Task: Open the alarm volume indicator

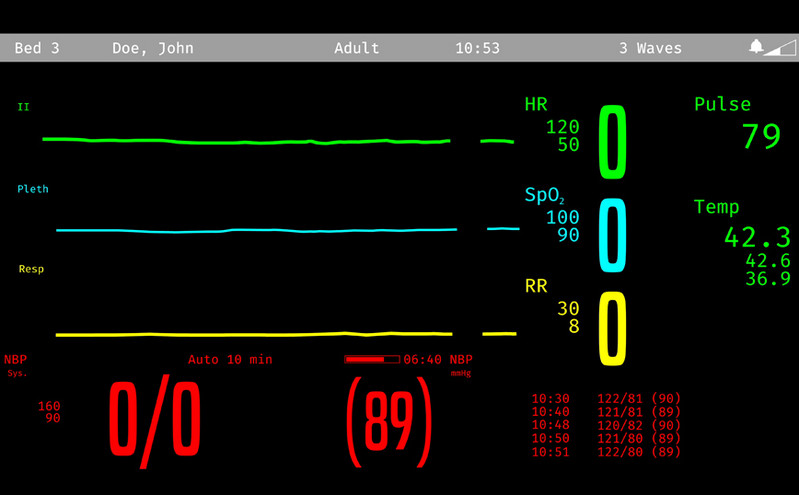Action: 781,48
